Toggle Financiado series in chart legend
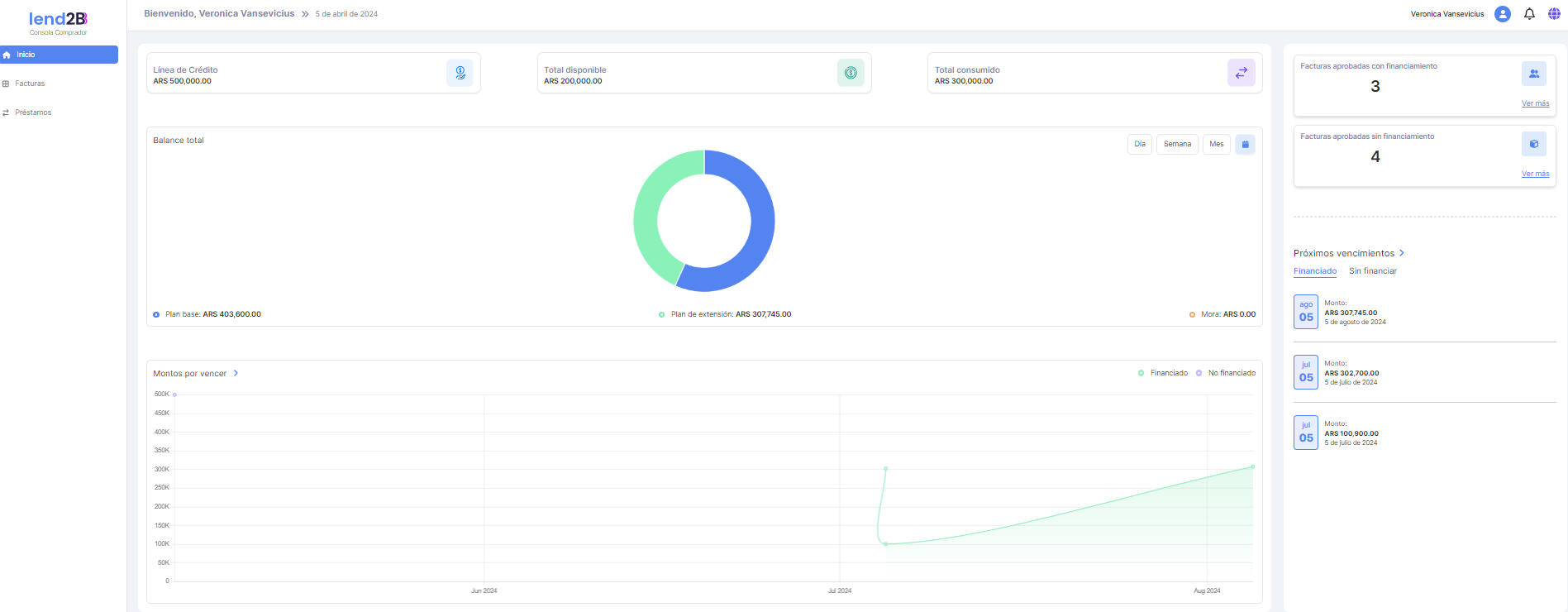The image size is (1568, 612). tap(1163, 373)
